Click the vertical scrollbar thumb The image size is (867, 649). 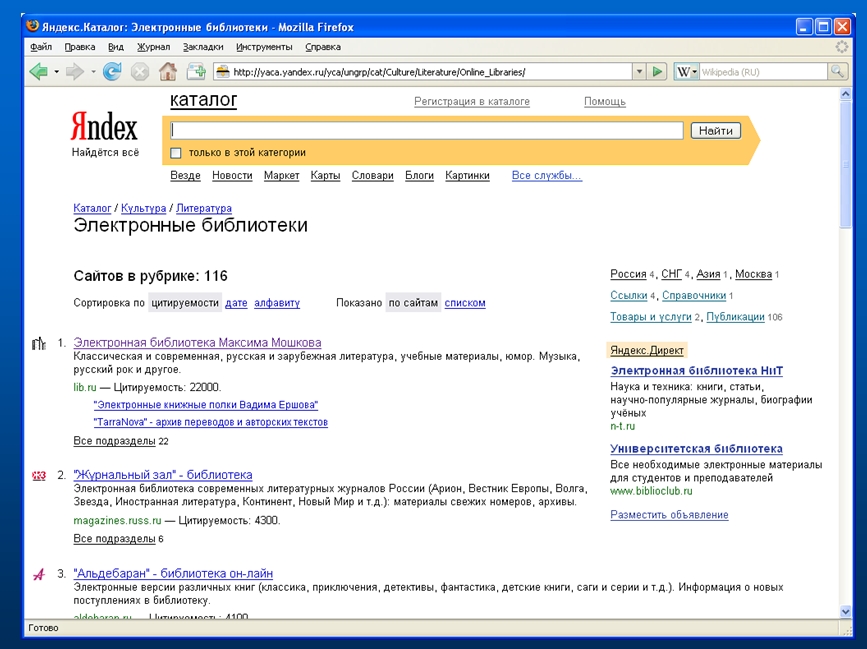point(845,164)
